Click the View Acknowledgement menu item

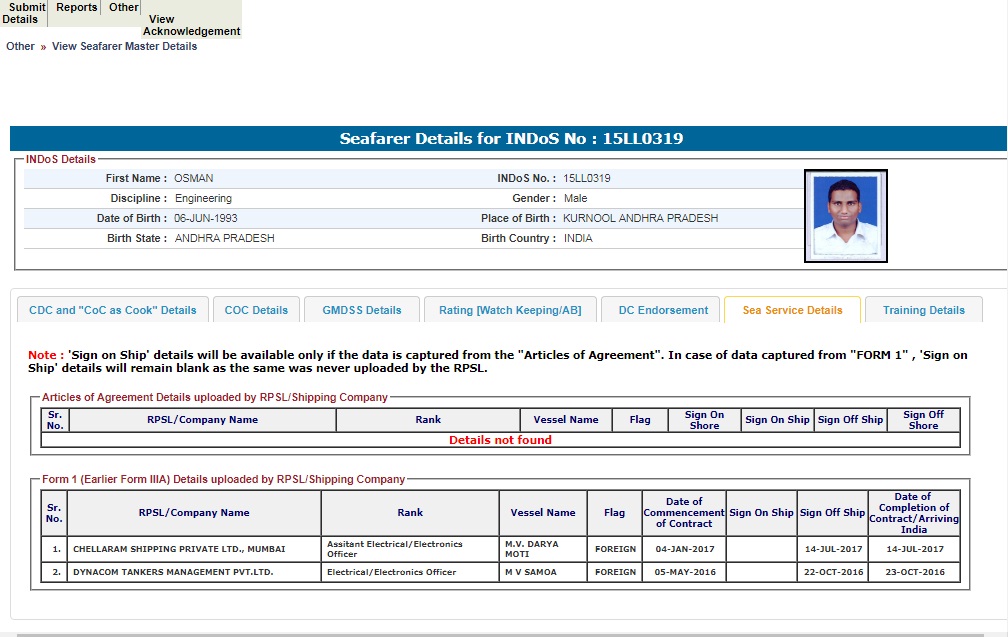pos(191,25)
